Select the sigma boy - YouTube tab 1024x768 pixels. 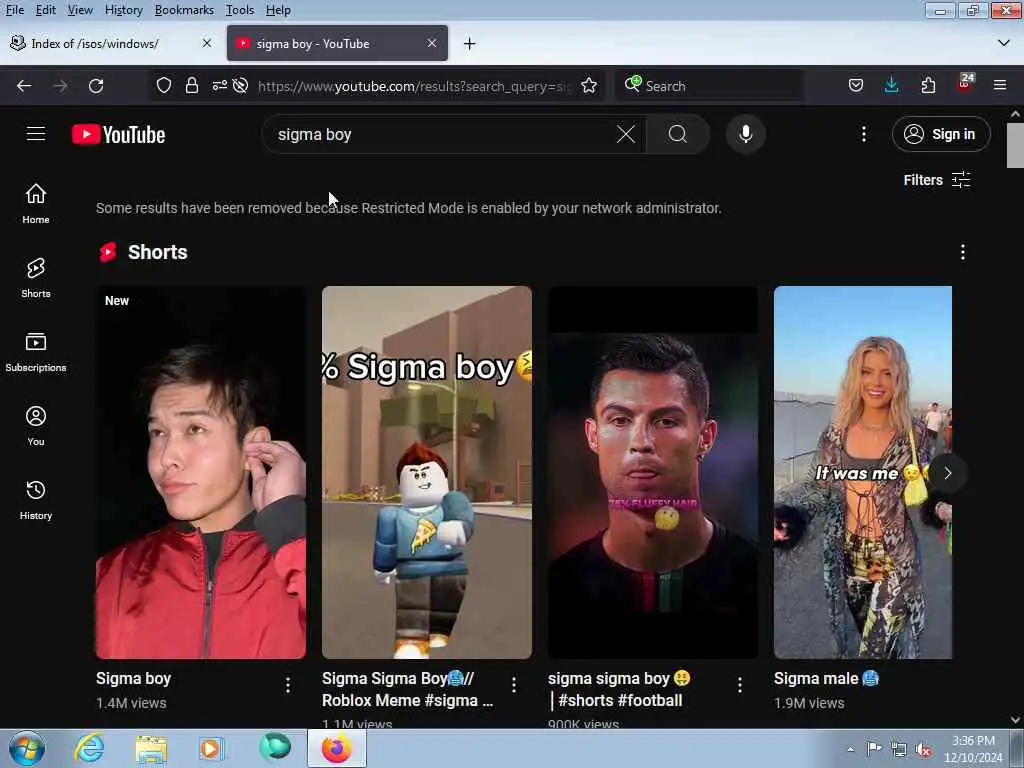click(337, 43)
